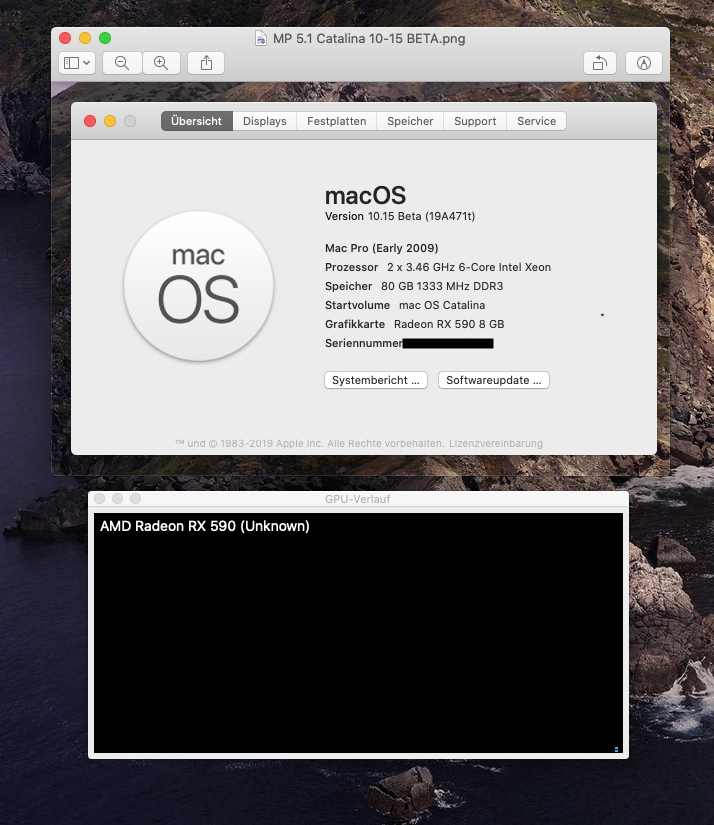The width and height of the screenshot is (714, 825).
Task: Open the Share menu in Preview
Action: pos(206,63)
